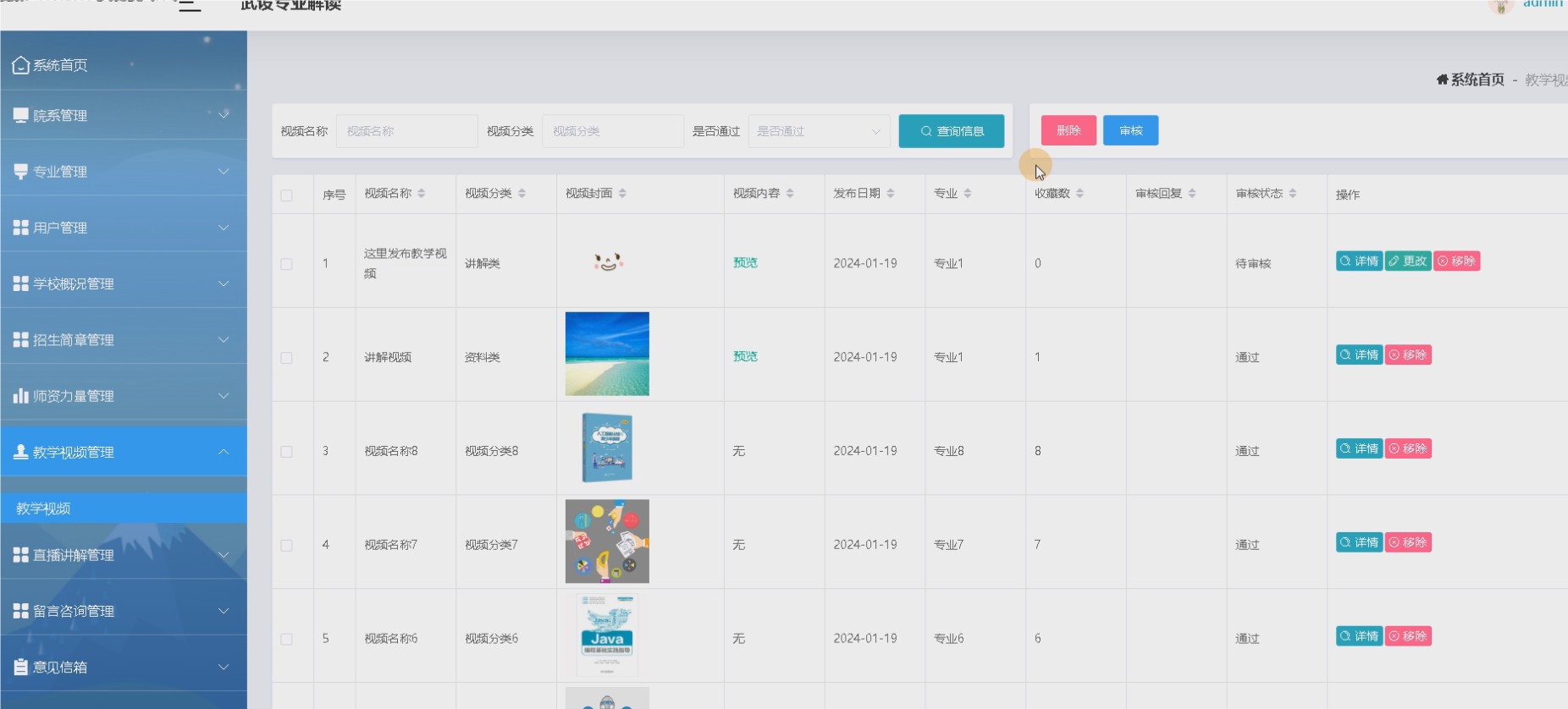Screen dimensions: 1568x709
Task: Click the bar chart icon next to 师资力量管理
Action: coord(20,396)
